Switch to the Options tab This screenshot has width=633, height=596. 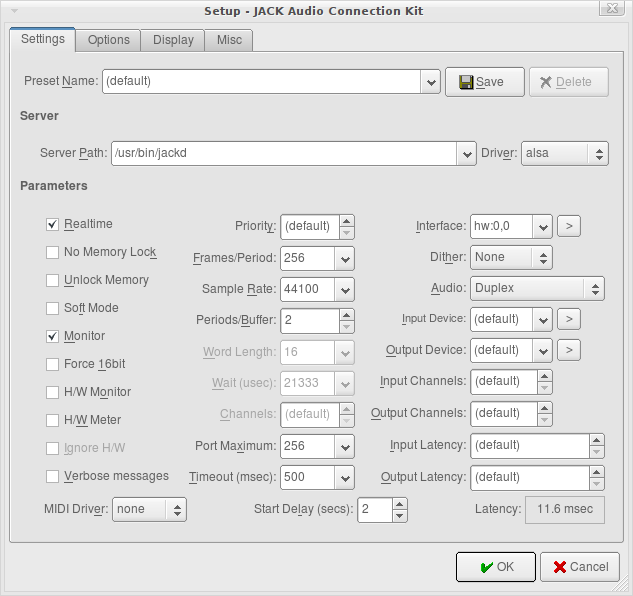[x=108, y=40]
